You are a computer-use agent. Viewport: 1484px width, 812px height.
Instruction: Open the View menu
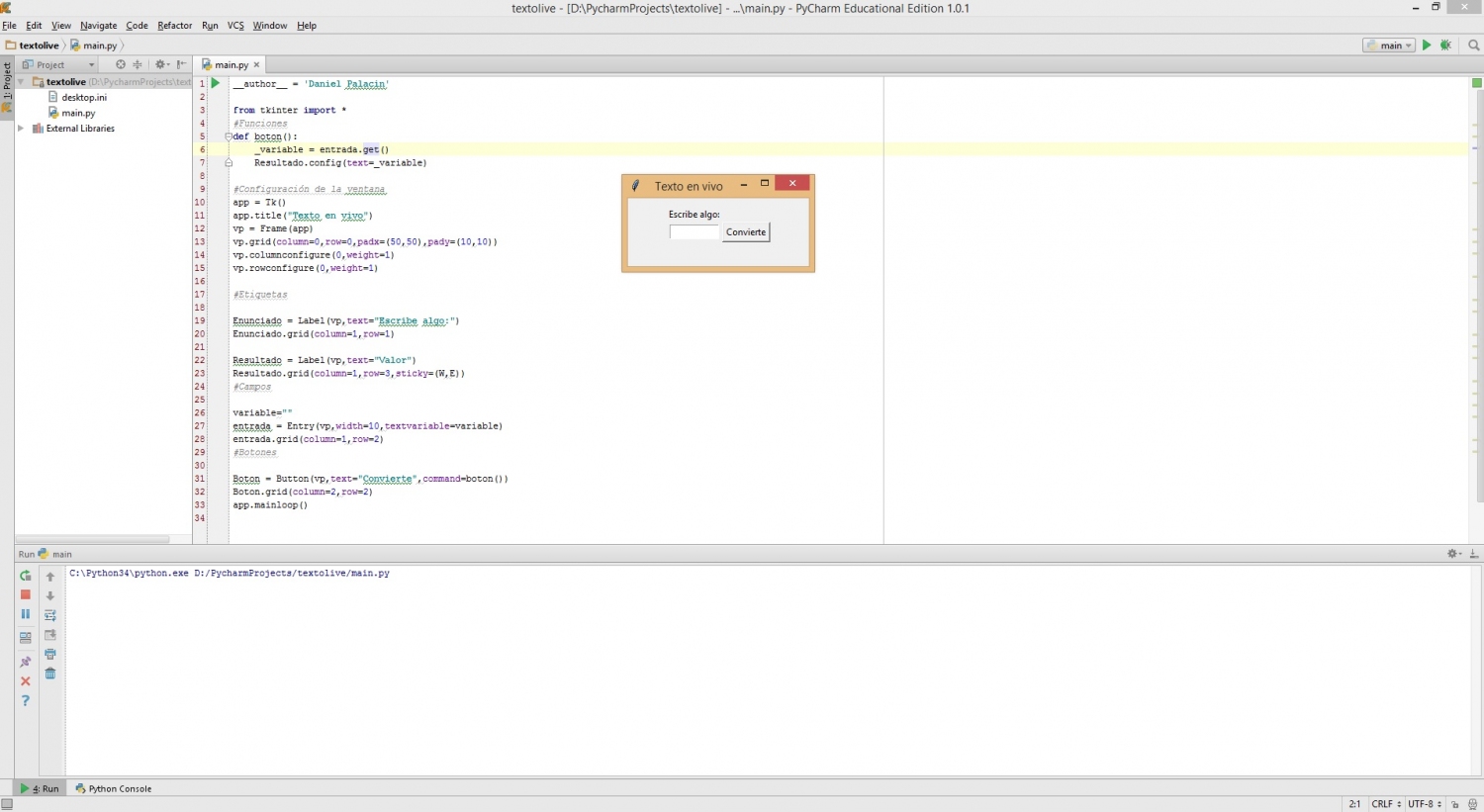coord(61,26)
